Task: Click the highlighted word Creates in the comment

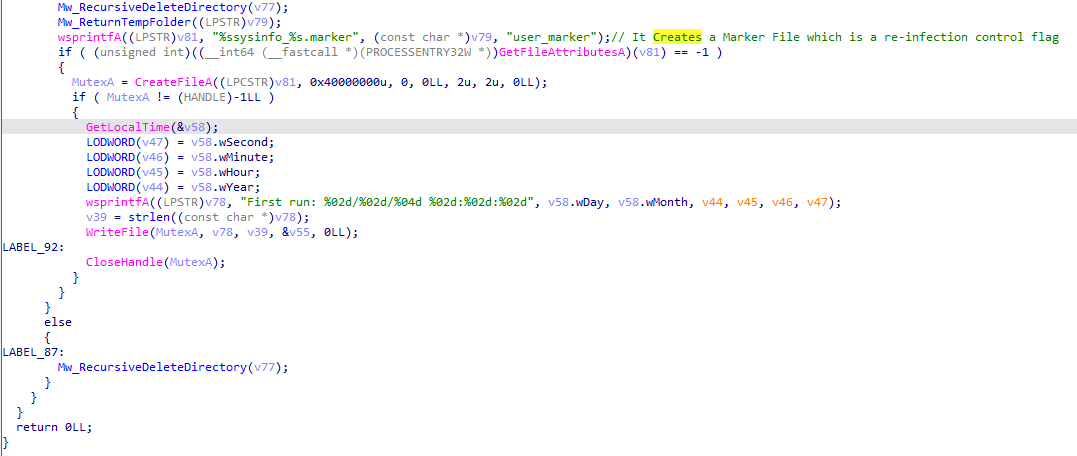Action: [677, 37]
